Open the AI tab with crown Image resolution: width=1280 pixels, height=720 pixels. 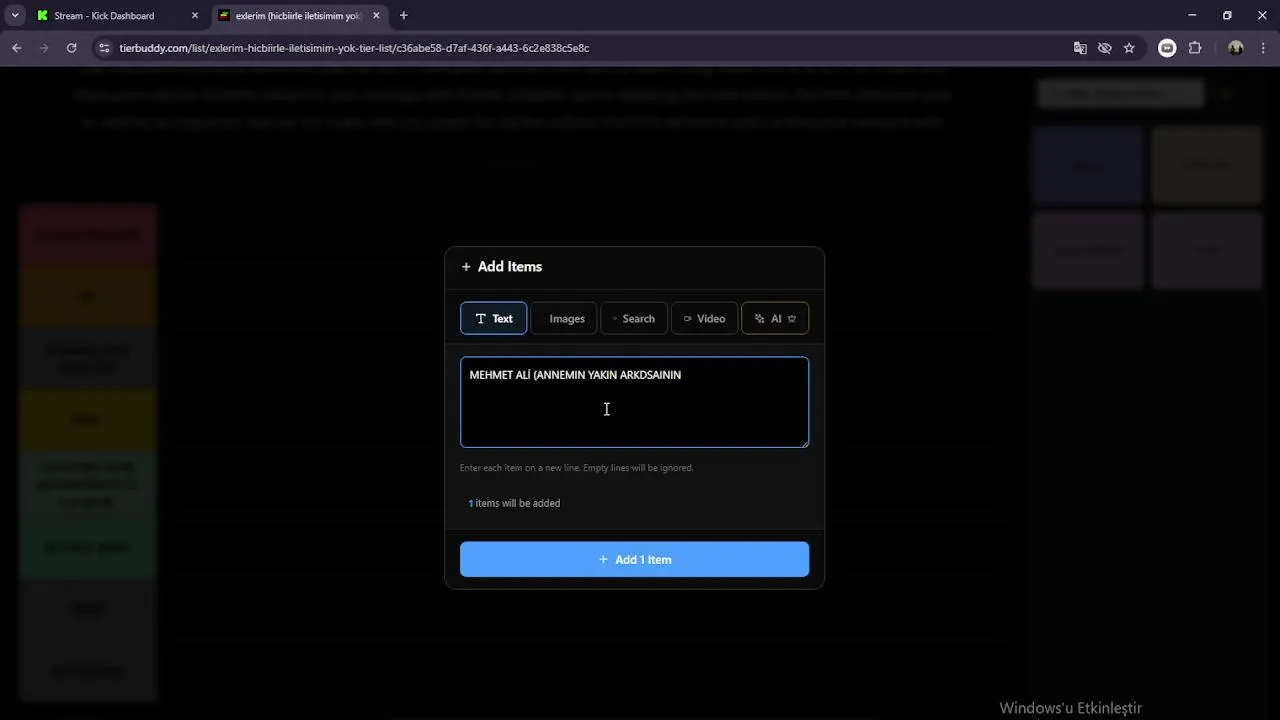(775, 319)
